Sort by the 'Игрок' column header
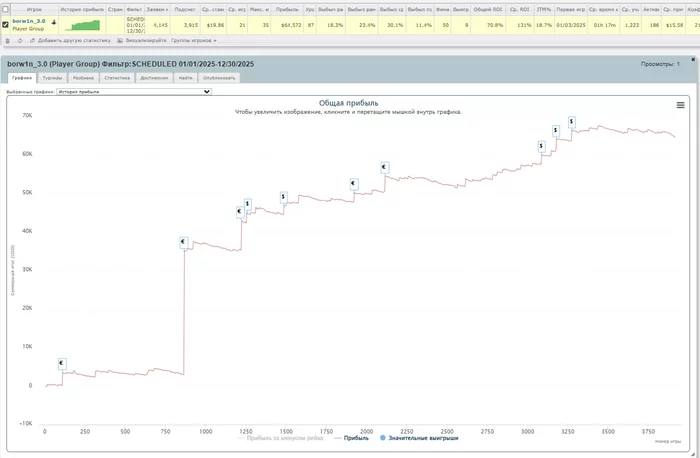Screen dimensions: 700x458 click(x=34, y=9)
